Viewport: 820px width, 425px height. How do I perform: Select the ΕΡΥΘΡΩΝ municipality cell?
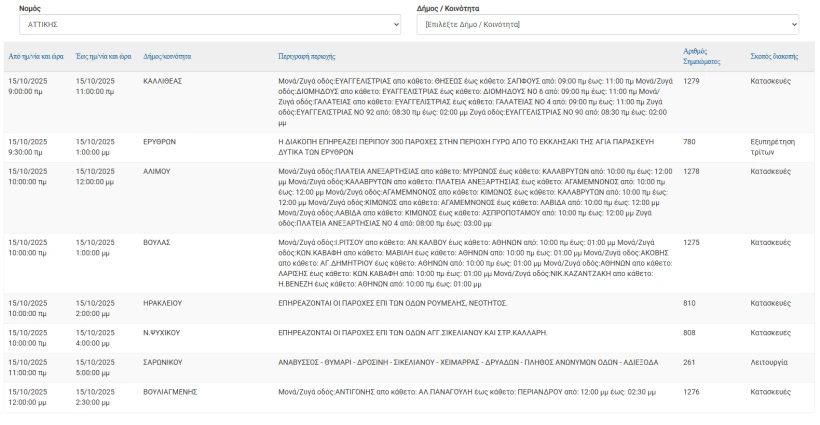coord(160,142)
